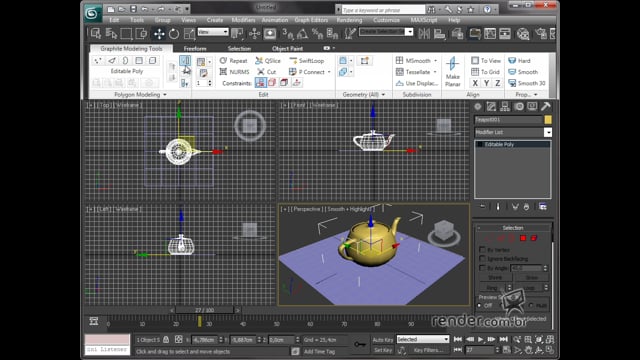Image resolution: width=640 pixels, height=360 pixels.
Task: Switch to the Selection ribbon tab
Action: click(239, 49)
